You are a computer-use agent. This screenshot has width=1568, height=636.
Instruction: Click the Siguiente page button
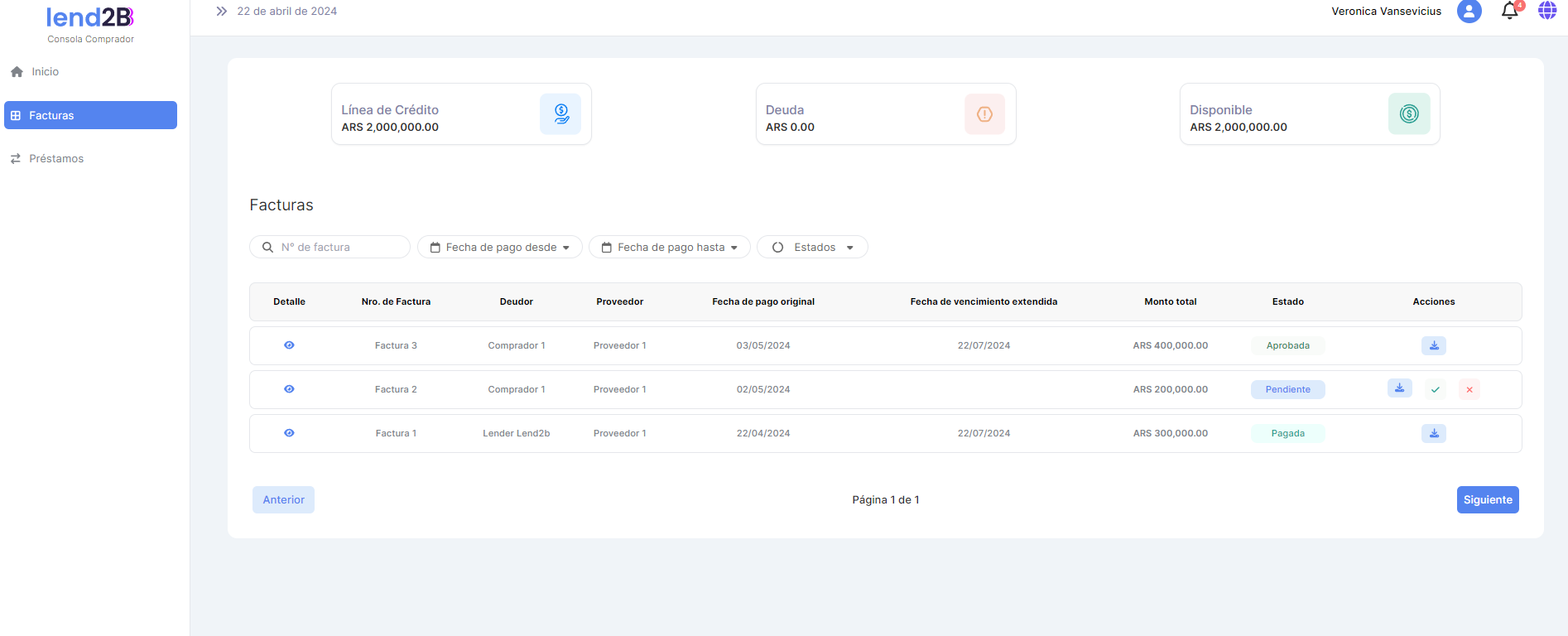(1487, 499)
